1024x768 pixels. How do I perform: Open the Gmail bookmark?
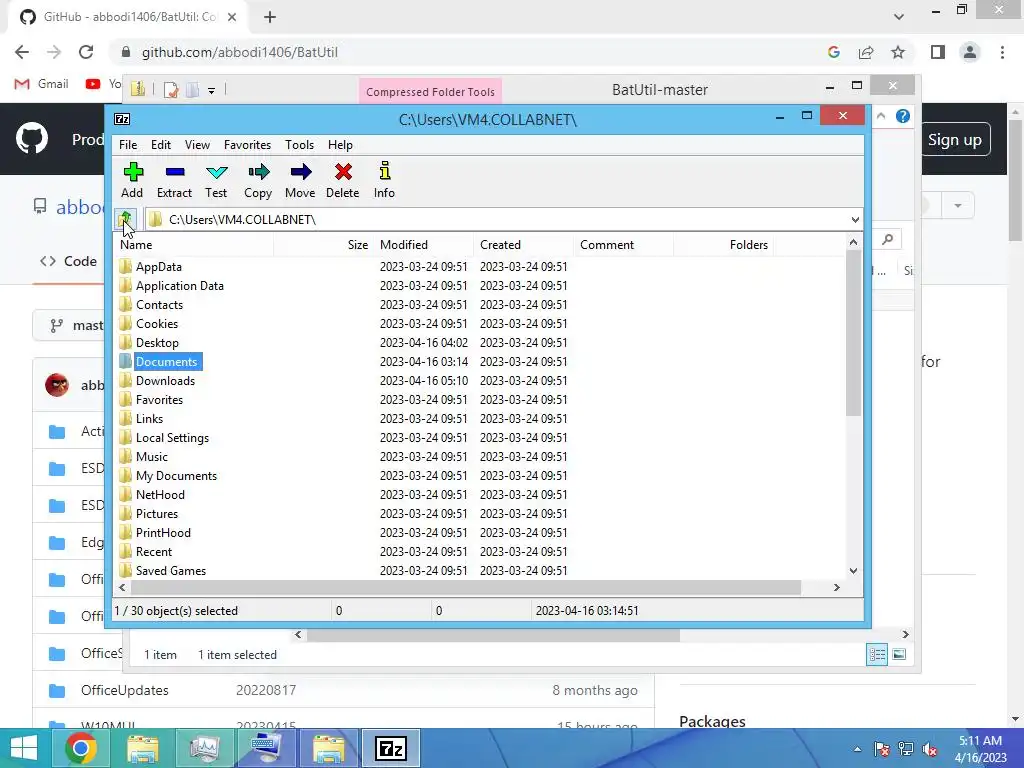point(42,84)
